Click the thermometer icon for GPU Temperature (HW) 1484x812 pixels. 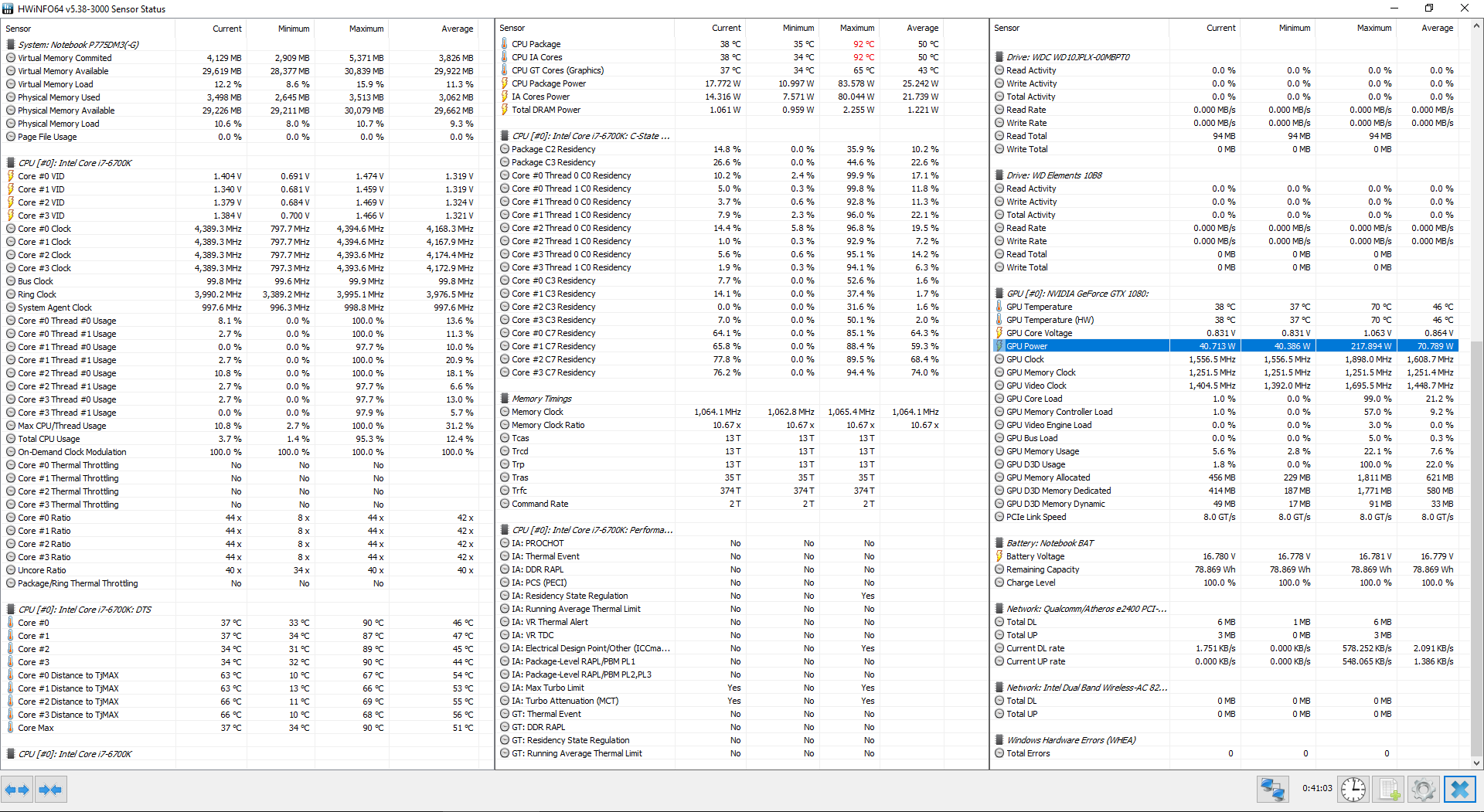[x=999, y=320]
